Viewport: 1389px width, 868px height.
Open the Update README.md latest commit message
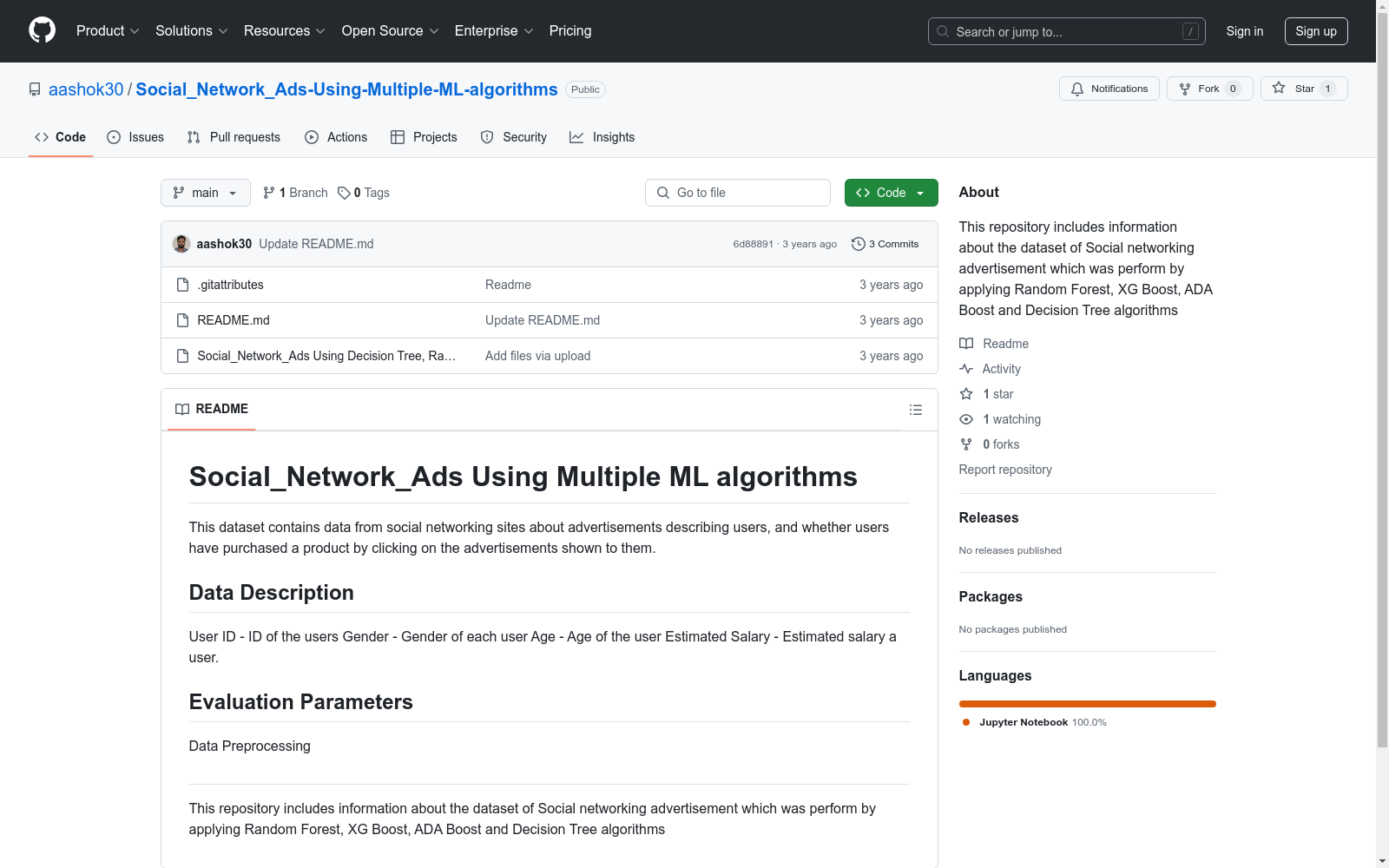pyautogui.click(x=316, y=244)
